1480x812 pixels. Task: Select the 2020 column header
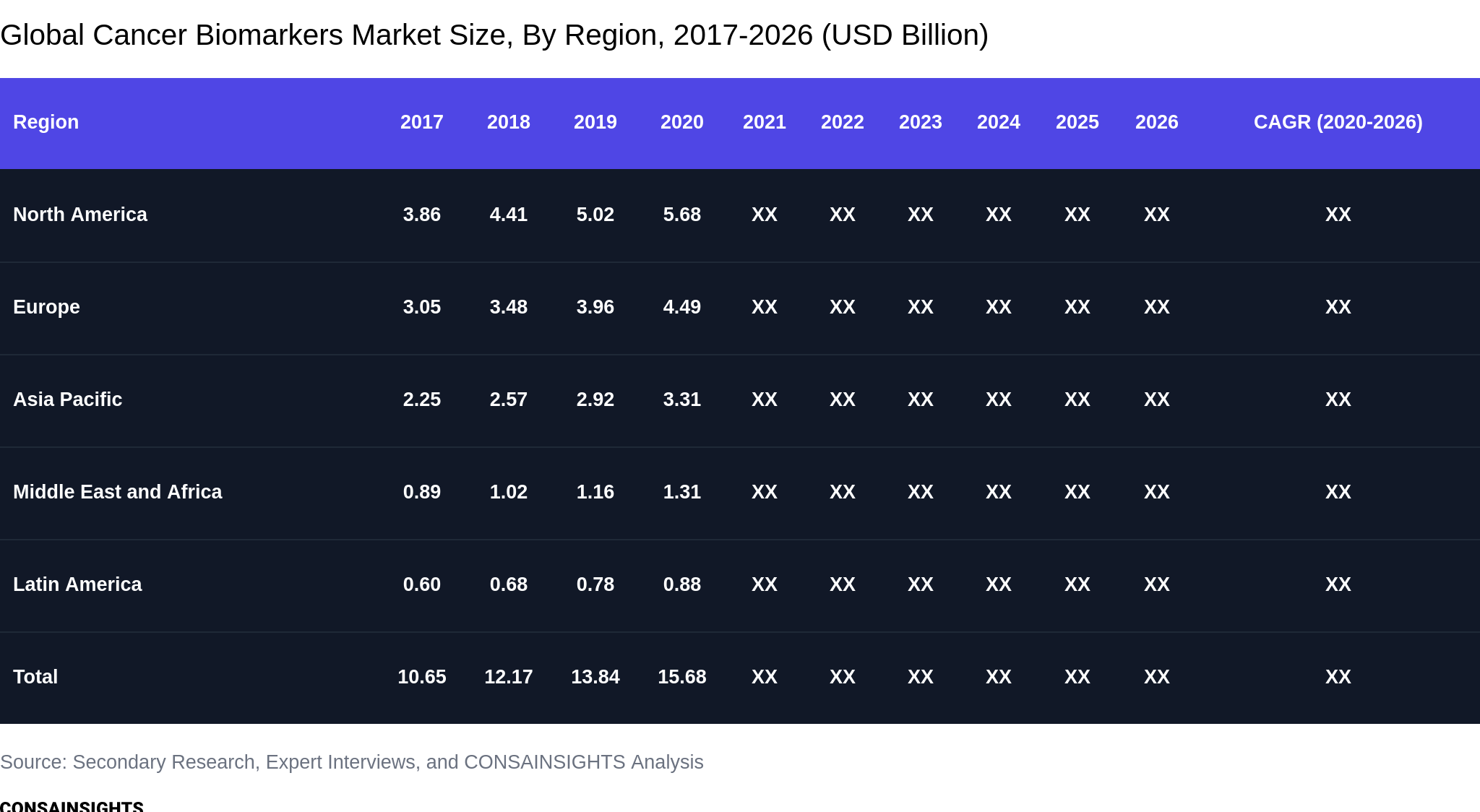pyautogui.click(x=682, y=122)
